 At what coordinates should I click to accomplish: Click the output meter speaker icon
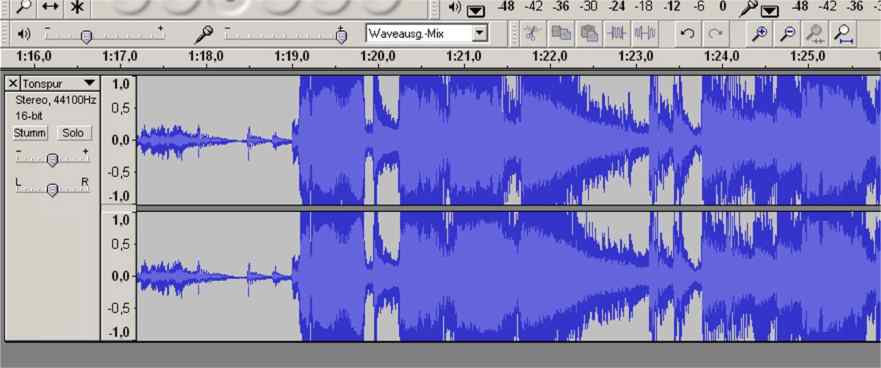pyautogui.click(x=455, y=7)
